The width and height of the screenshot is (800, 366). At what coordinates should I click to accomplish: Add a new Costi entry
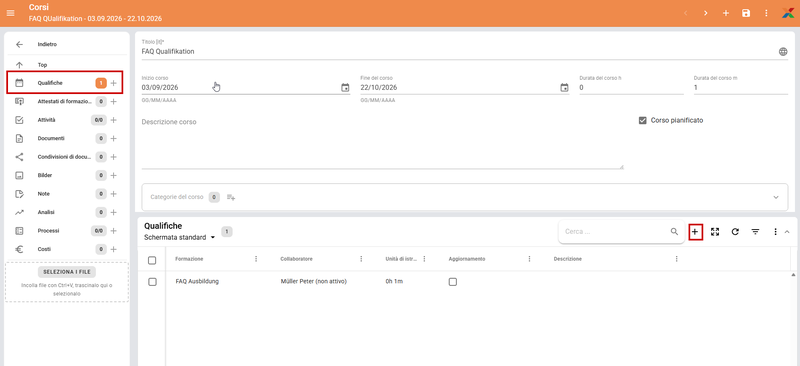(x=114, y=249)
